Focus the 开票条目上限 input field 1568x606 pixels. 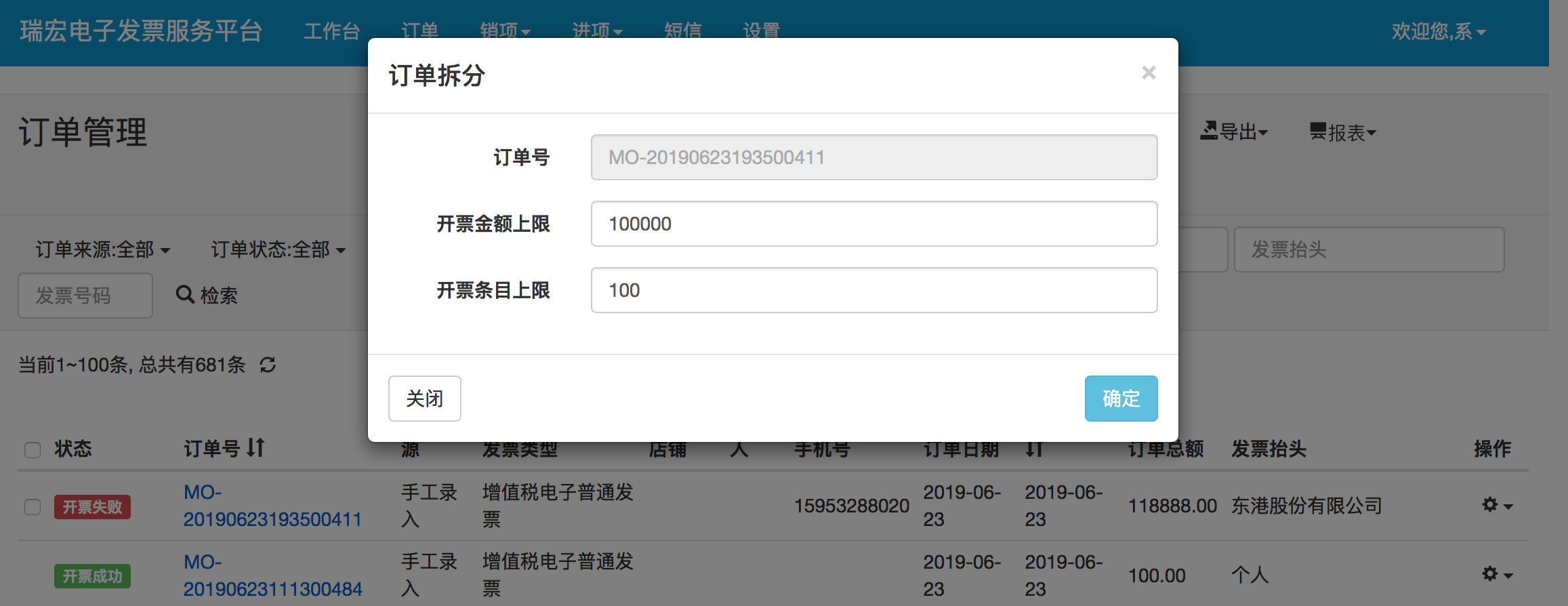coord(873,290)
